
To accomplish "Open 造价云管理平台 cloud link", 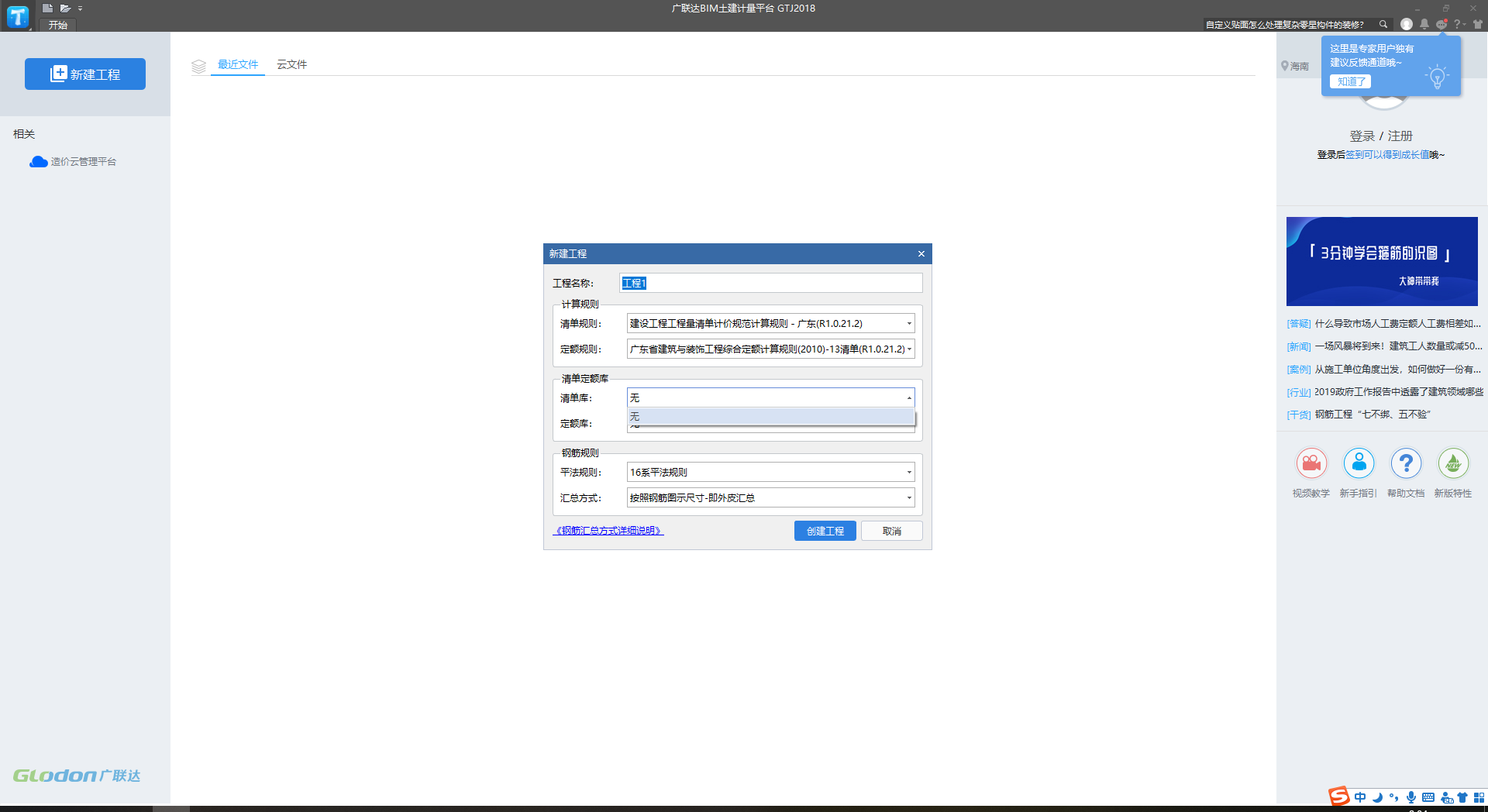I will pyautogui.click(x=73, y=161).
